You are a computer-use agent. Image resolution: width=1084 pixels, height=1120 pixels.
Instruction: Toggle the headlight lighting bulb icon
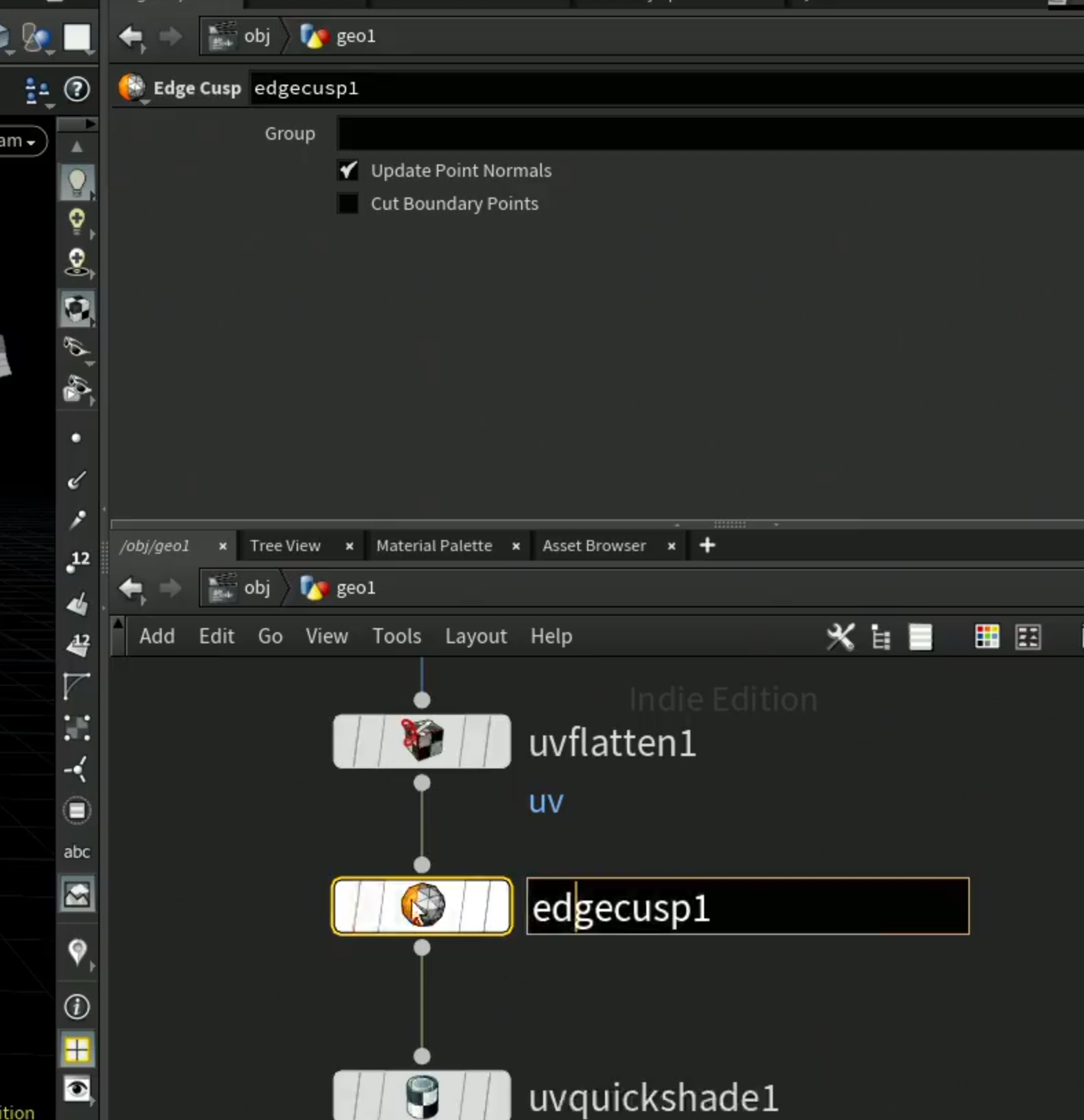point(76,182)
